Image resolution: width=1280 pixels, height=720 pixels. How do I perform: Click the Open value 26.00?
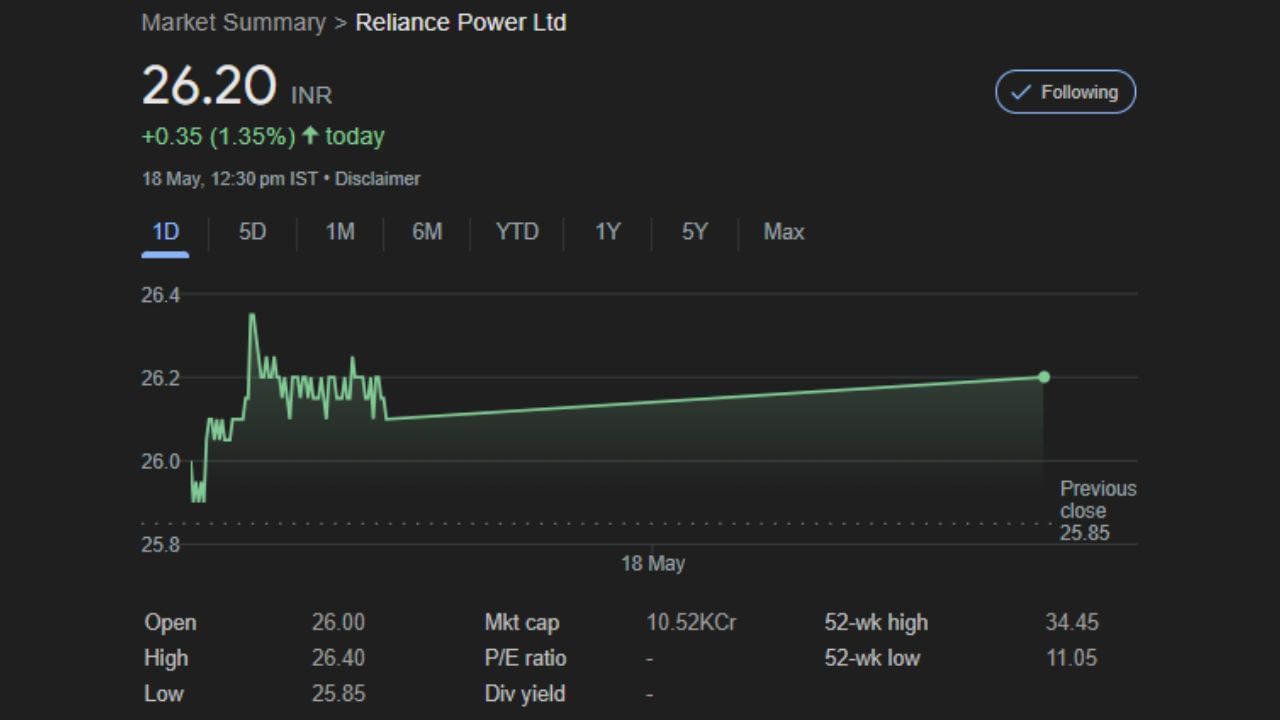coord(338,622)
